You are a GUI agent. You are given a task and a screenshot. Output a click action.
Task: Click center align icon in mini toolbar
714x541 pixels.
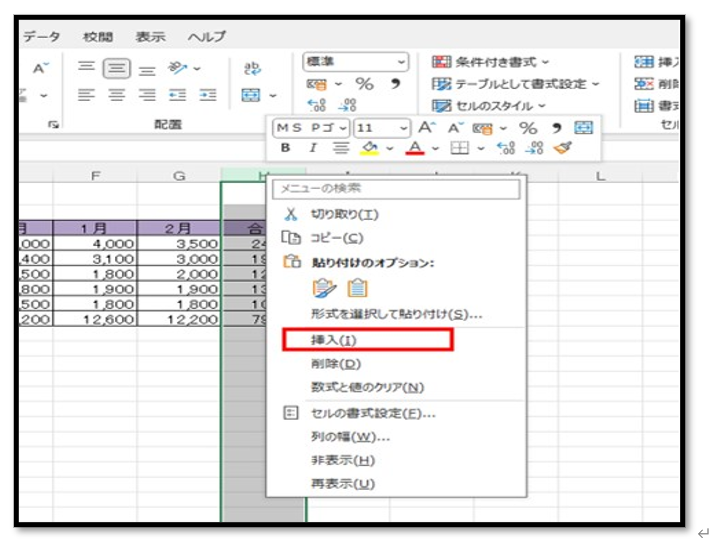[341, 148]
